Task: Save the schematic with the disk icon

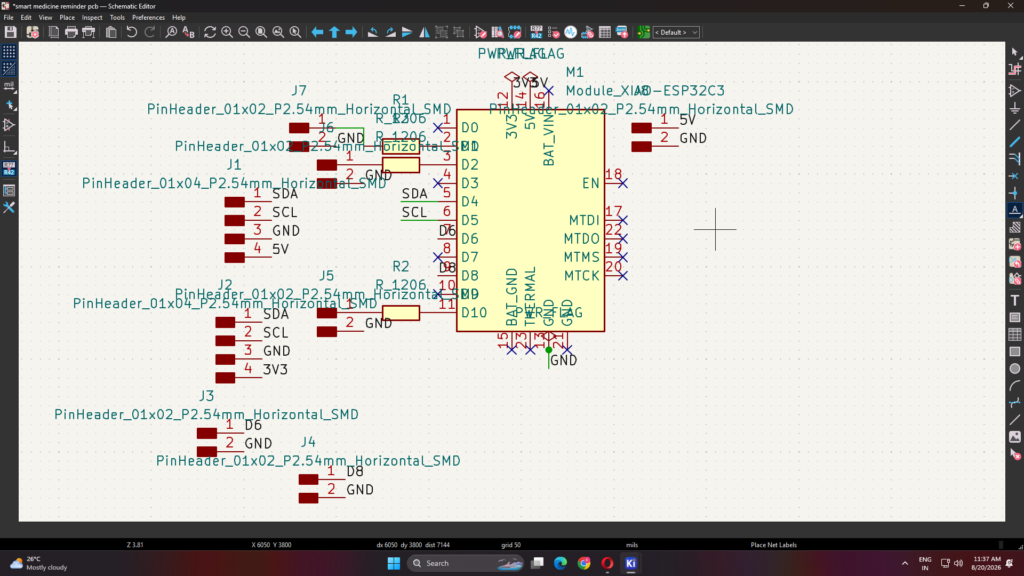Action: [x=10, y=32]
